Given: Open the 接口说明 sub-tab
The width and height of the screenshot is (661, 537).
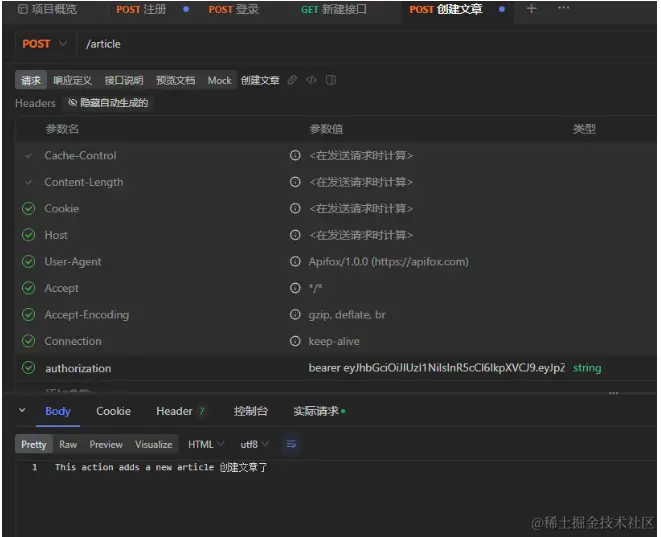Looking at the screenshot, I should (124, 80).
